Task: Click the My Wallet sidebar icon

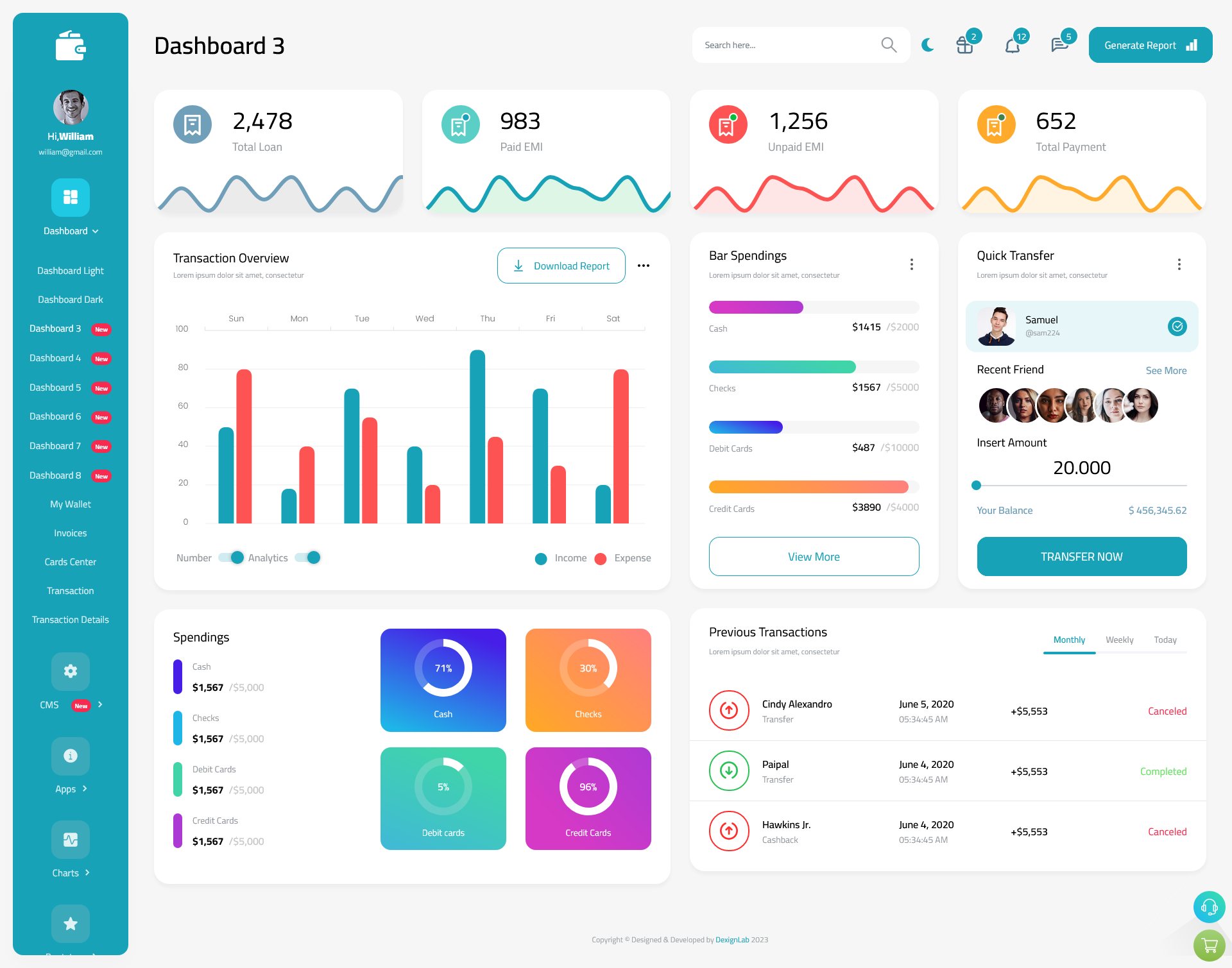Action: pos(70,503)
